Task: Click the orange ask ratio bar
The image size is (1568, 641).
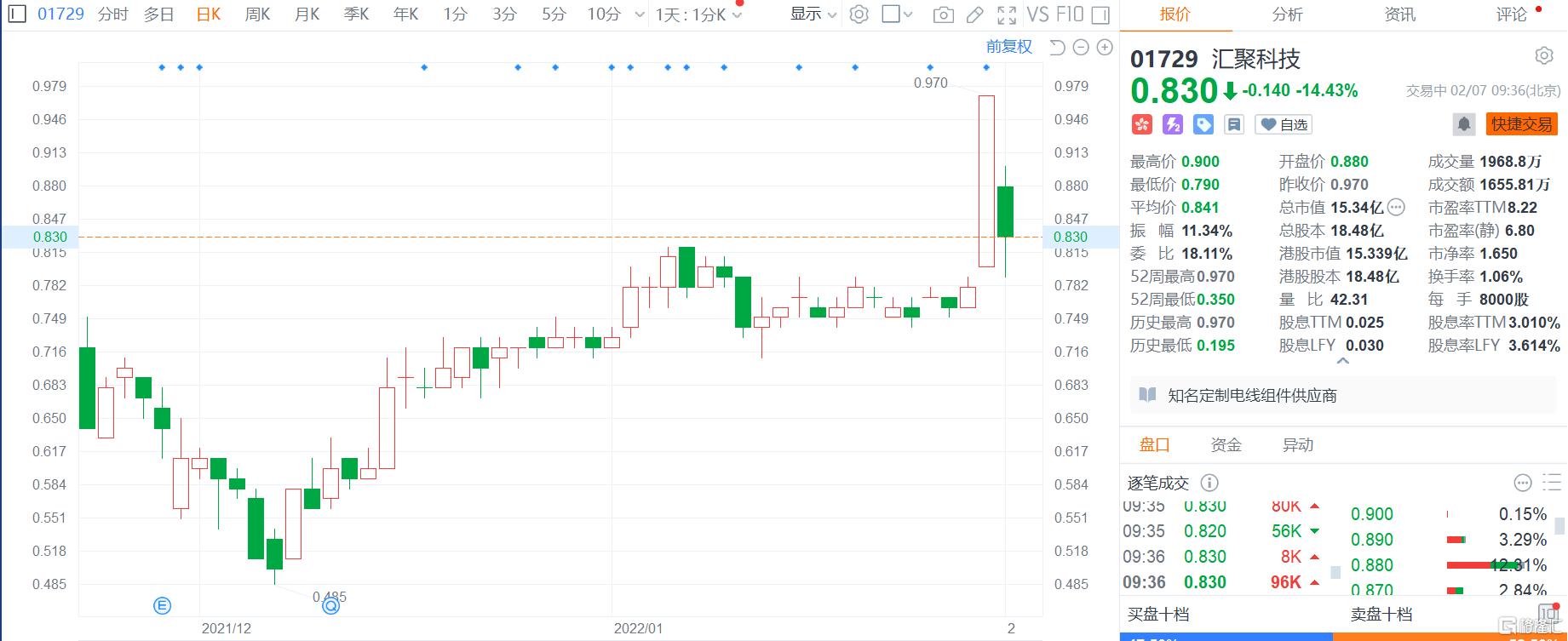Action: (x=1450, y=637)
